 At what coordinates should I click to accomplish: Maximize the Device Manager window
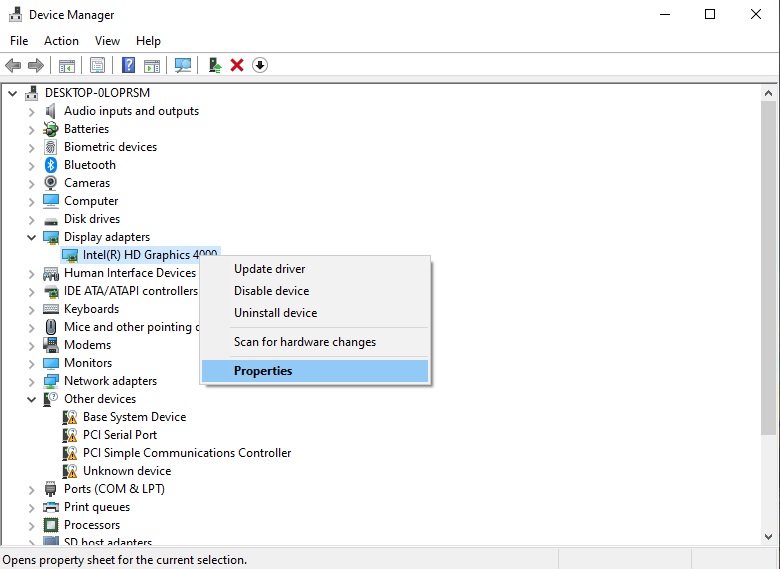[710, 14]
